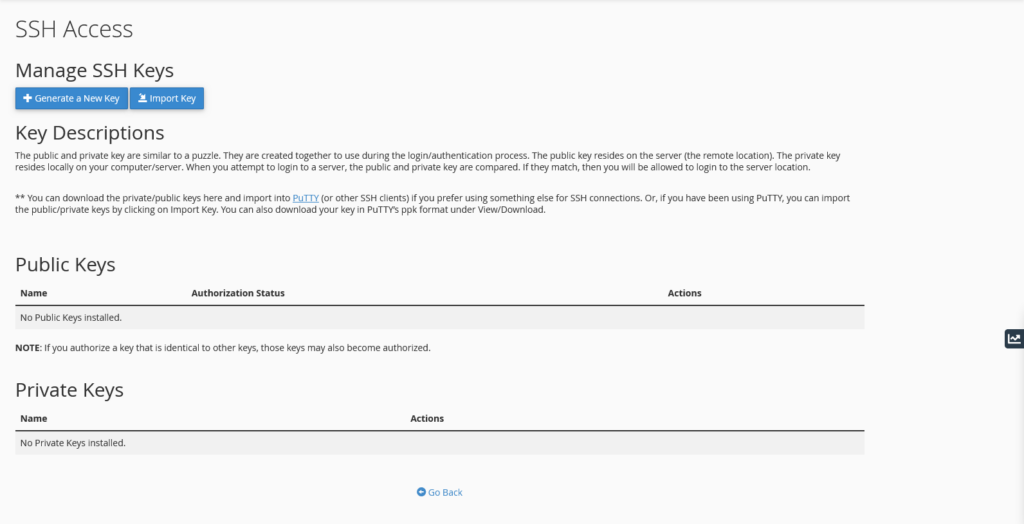Click the Authorization Status column header

coord(238,293)
